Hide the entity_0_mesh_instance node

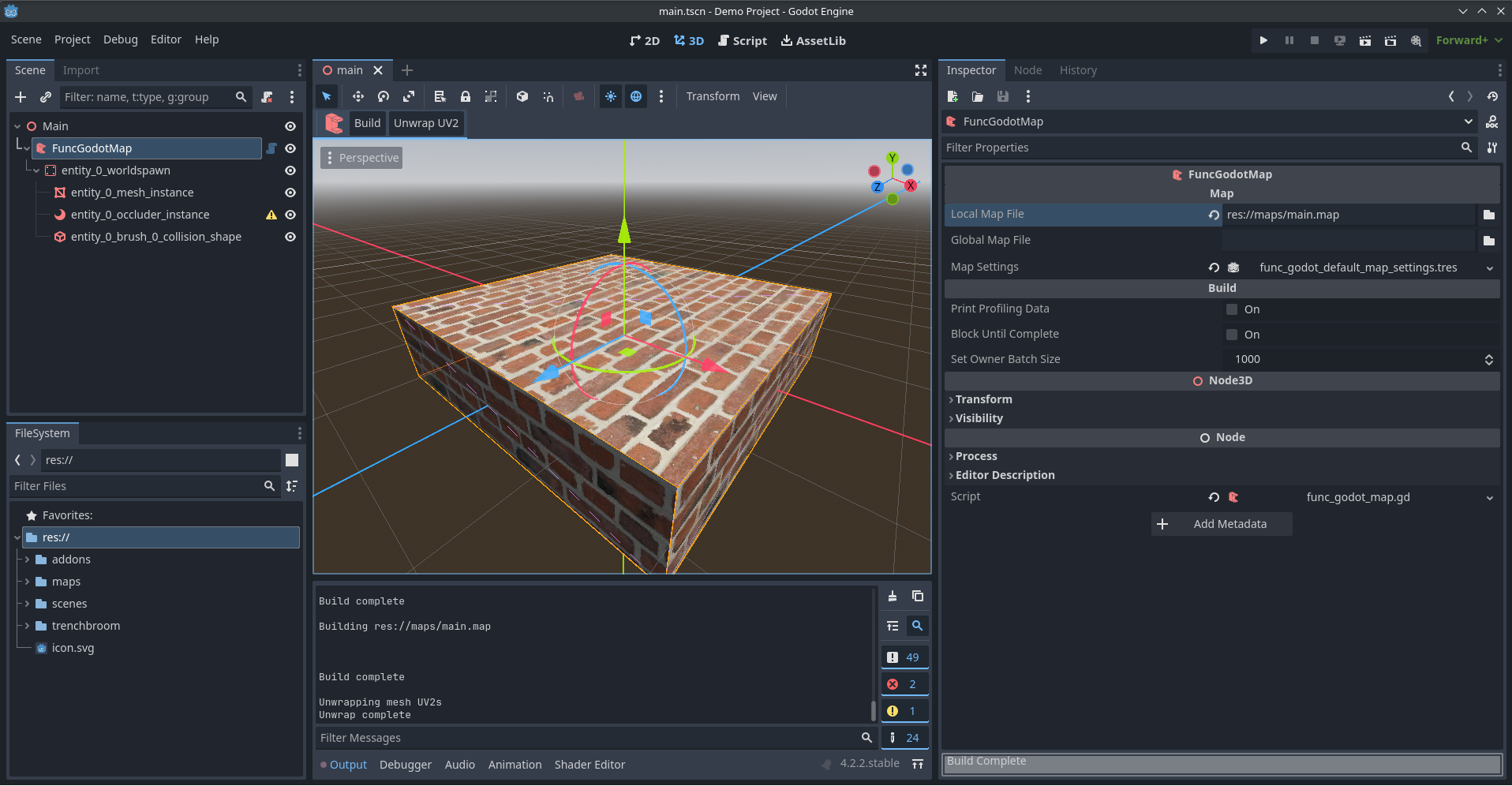pos(290,193)
